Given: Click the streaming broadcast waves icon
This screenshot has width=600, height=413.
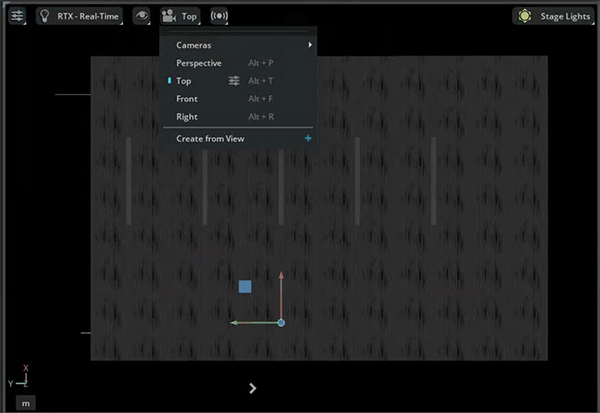Looking at the screenshot, I should [220, 16].
